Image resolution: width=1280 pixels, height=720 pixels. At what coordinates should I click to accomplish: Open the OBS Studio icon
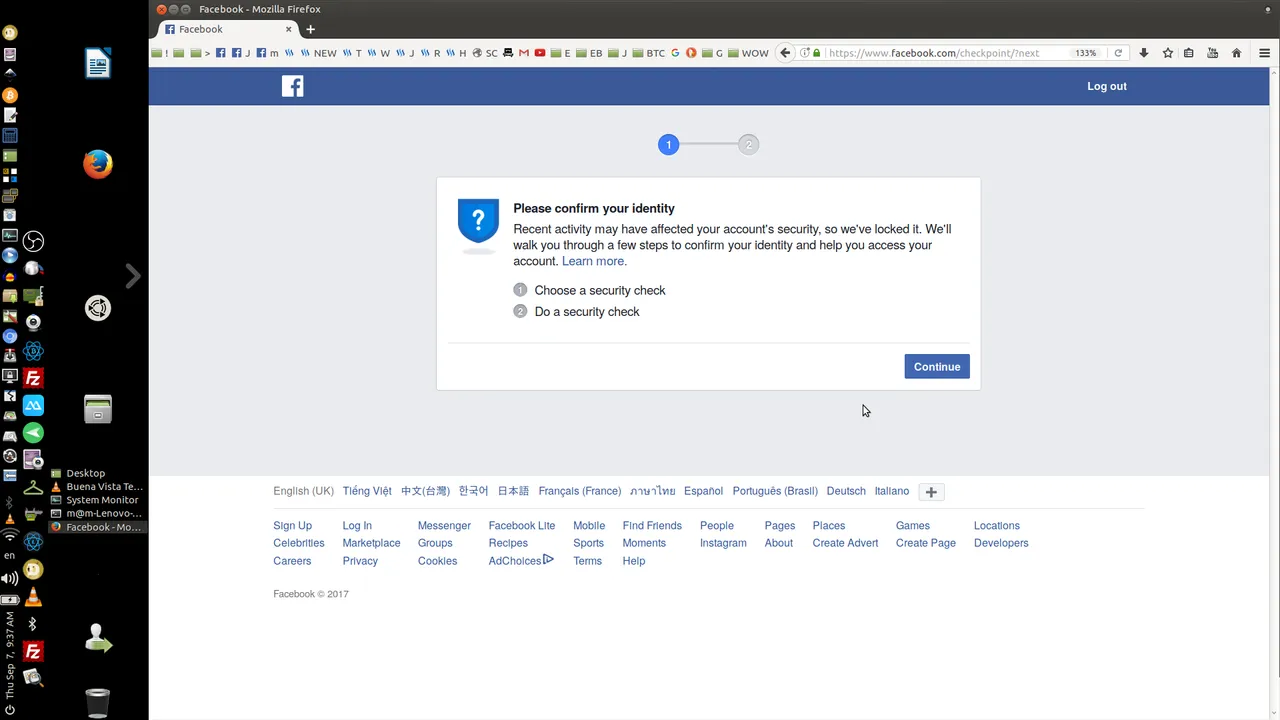tap(33, 241)
